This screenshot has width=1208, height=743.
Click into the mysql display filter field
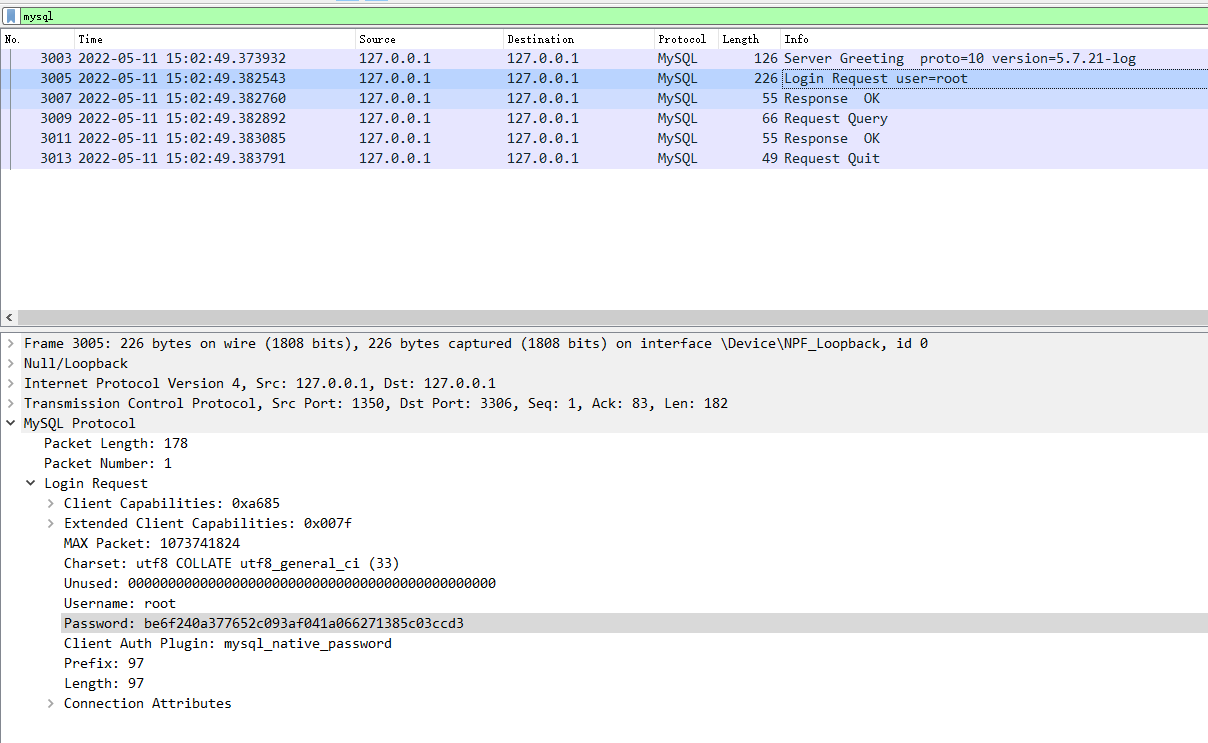point(600,17)
